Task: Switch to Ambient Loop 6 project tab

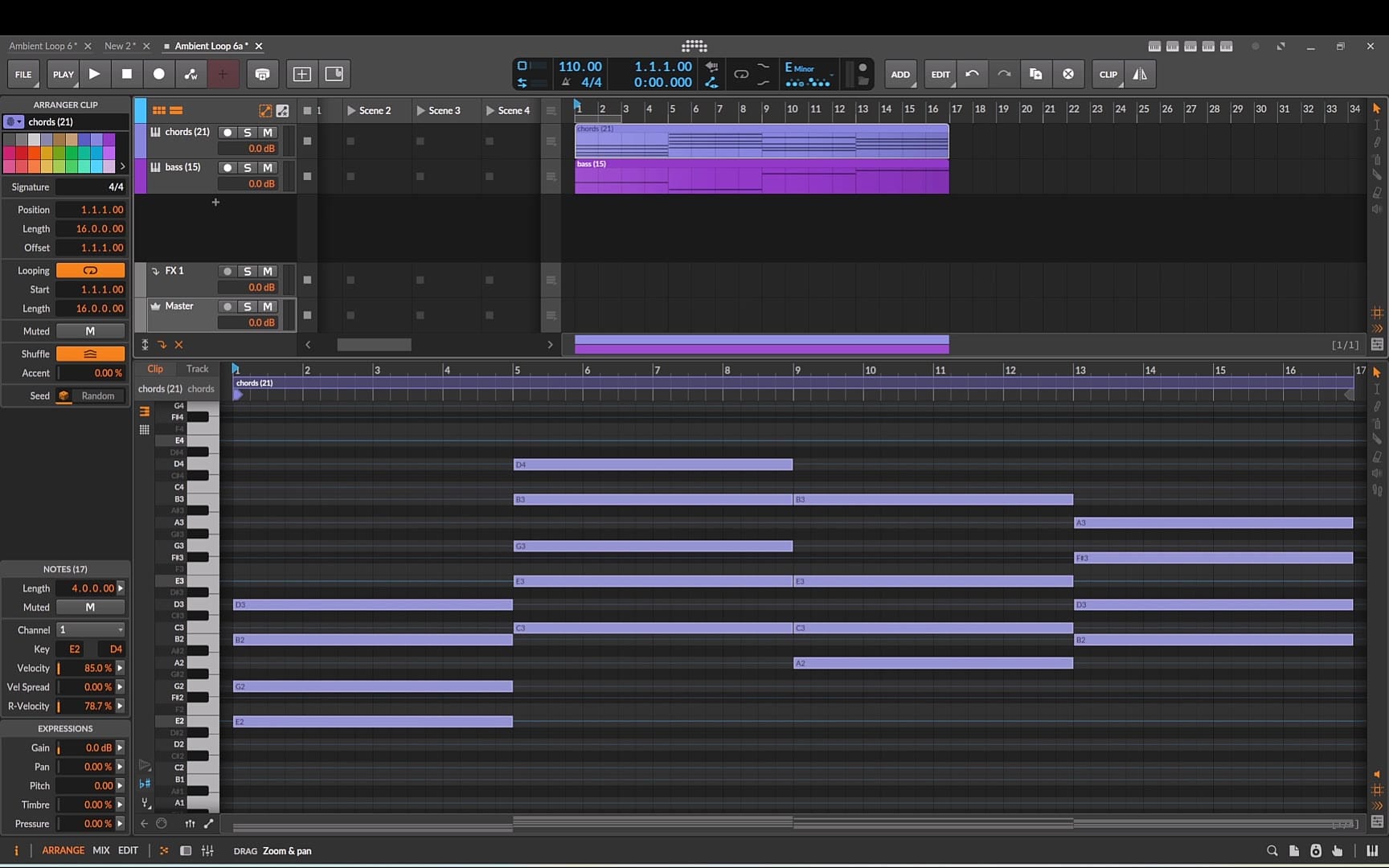Action: tap(43, 46)
